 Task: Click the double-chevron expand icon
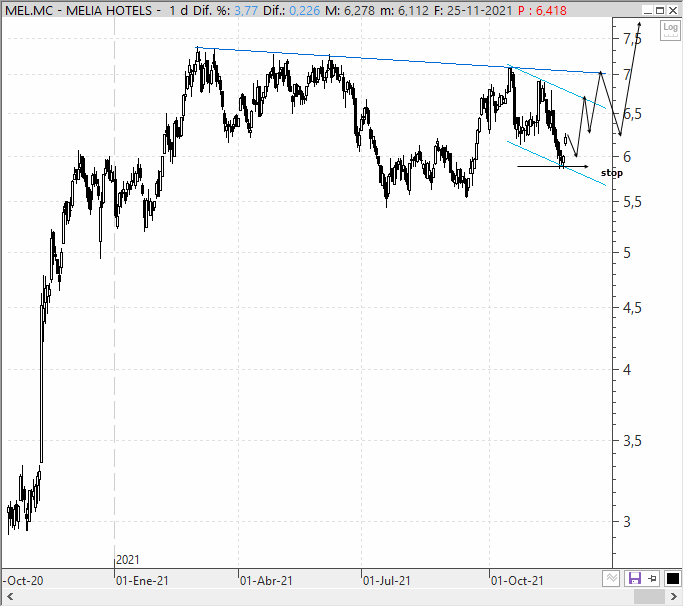[x=611, y=579]
